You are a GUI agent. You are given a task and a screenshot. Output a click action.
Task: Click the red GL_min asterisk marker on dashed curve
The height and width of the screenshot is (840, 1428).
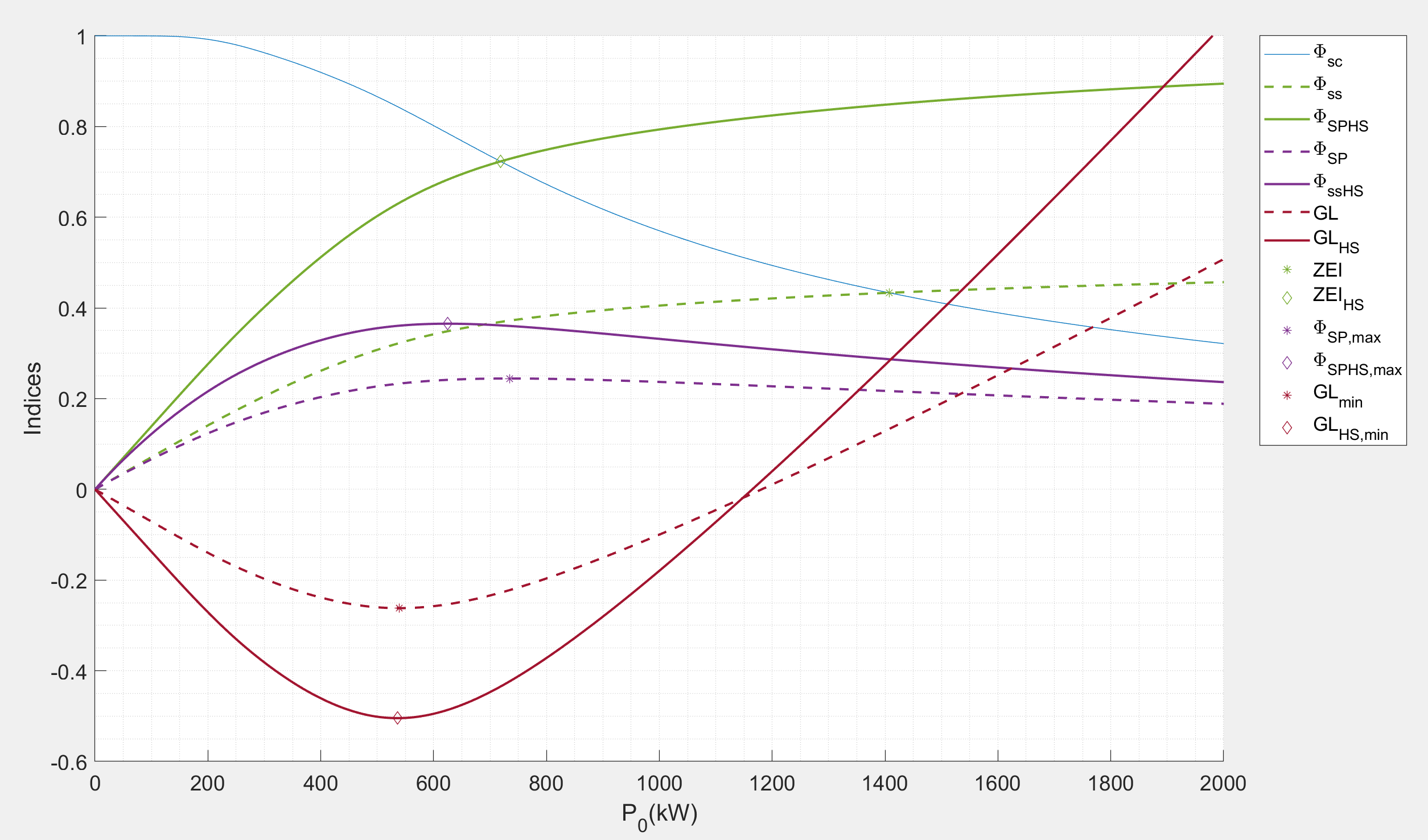[400, 608]
